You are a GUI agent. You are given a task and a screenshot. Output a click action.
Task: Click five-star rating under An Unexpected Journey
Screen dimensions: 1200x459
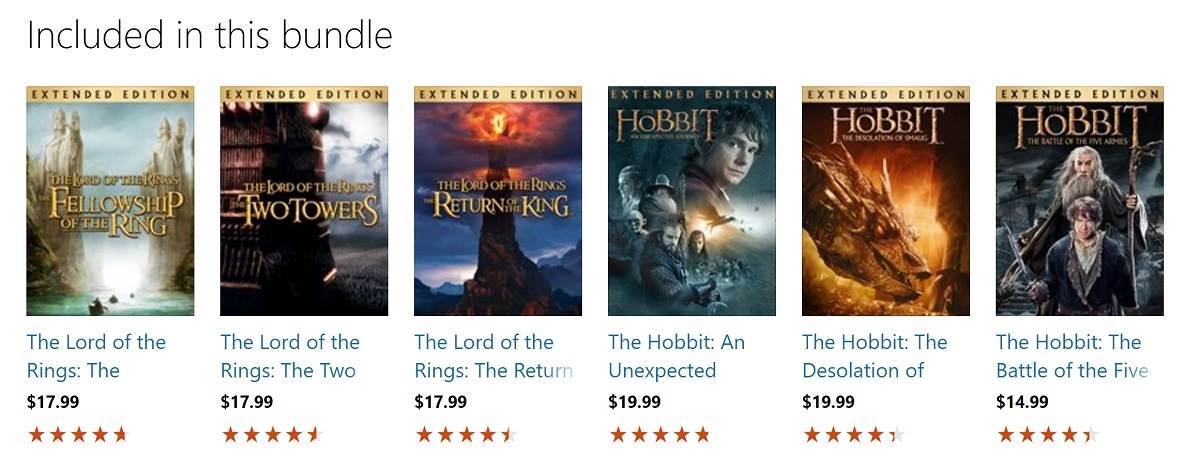click(x=660, y=434)
